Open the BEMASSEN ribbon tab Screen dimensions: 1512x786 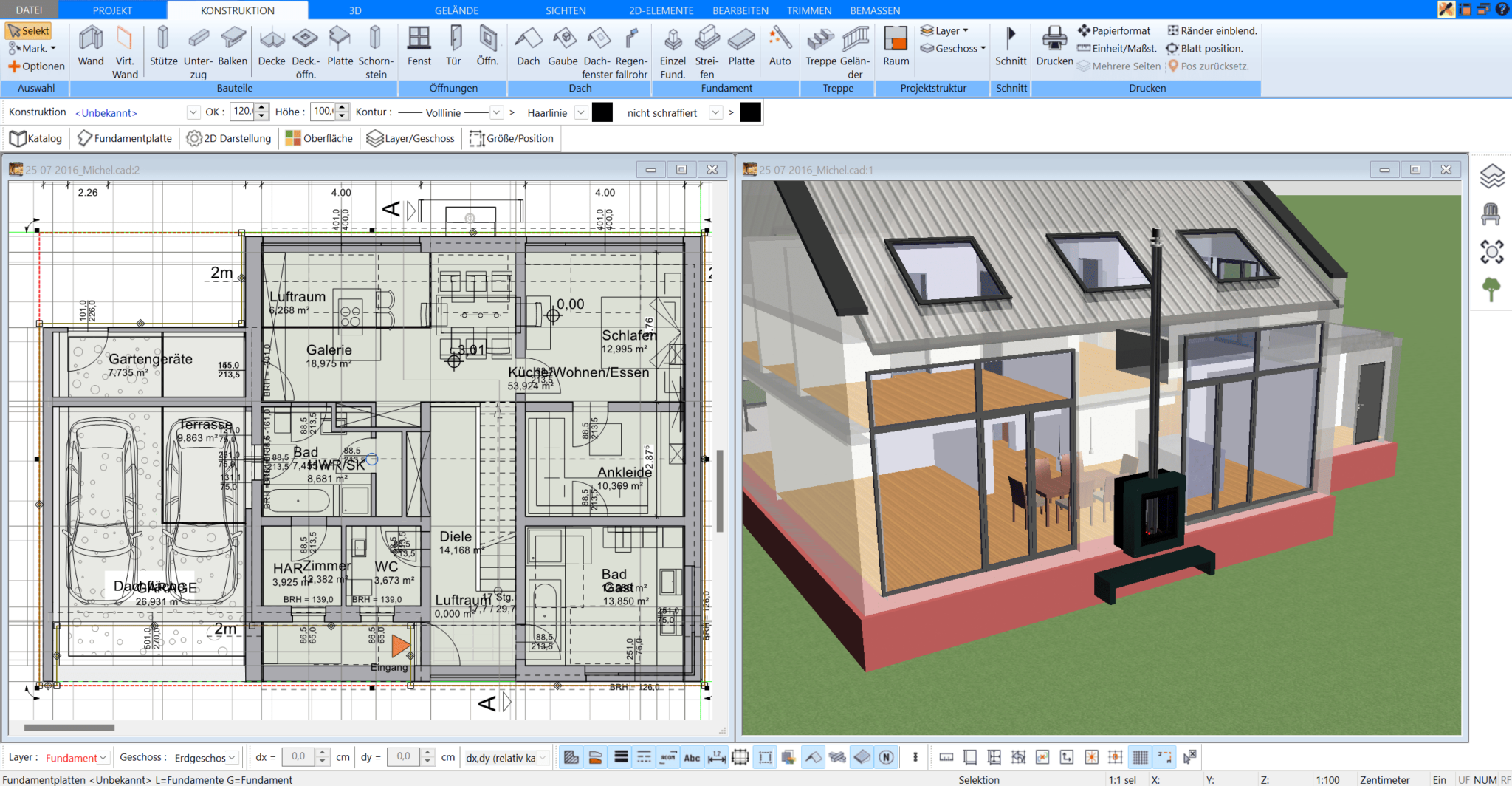[875, 10]
